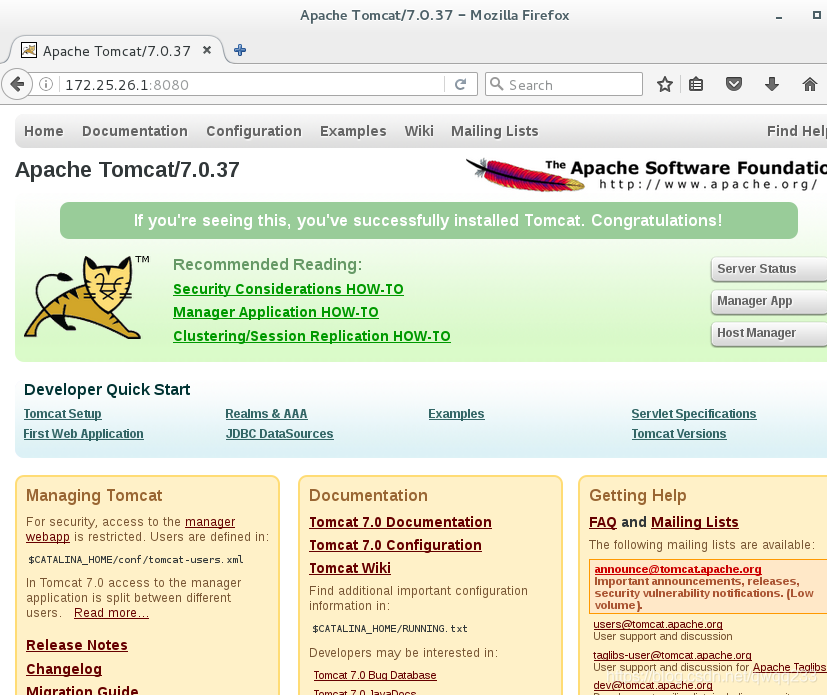Image resolution: width=827 pixels, height=695 pixels.
Task: Select the Apache Tomcat/7.0.37 browser tab
Action: (117, 51)
